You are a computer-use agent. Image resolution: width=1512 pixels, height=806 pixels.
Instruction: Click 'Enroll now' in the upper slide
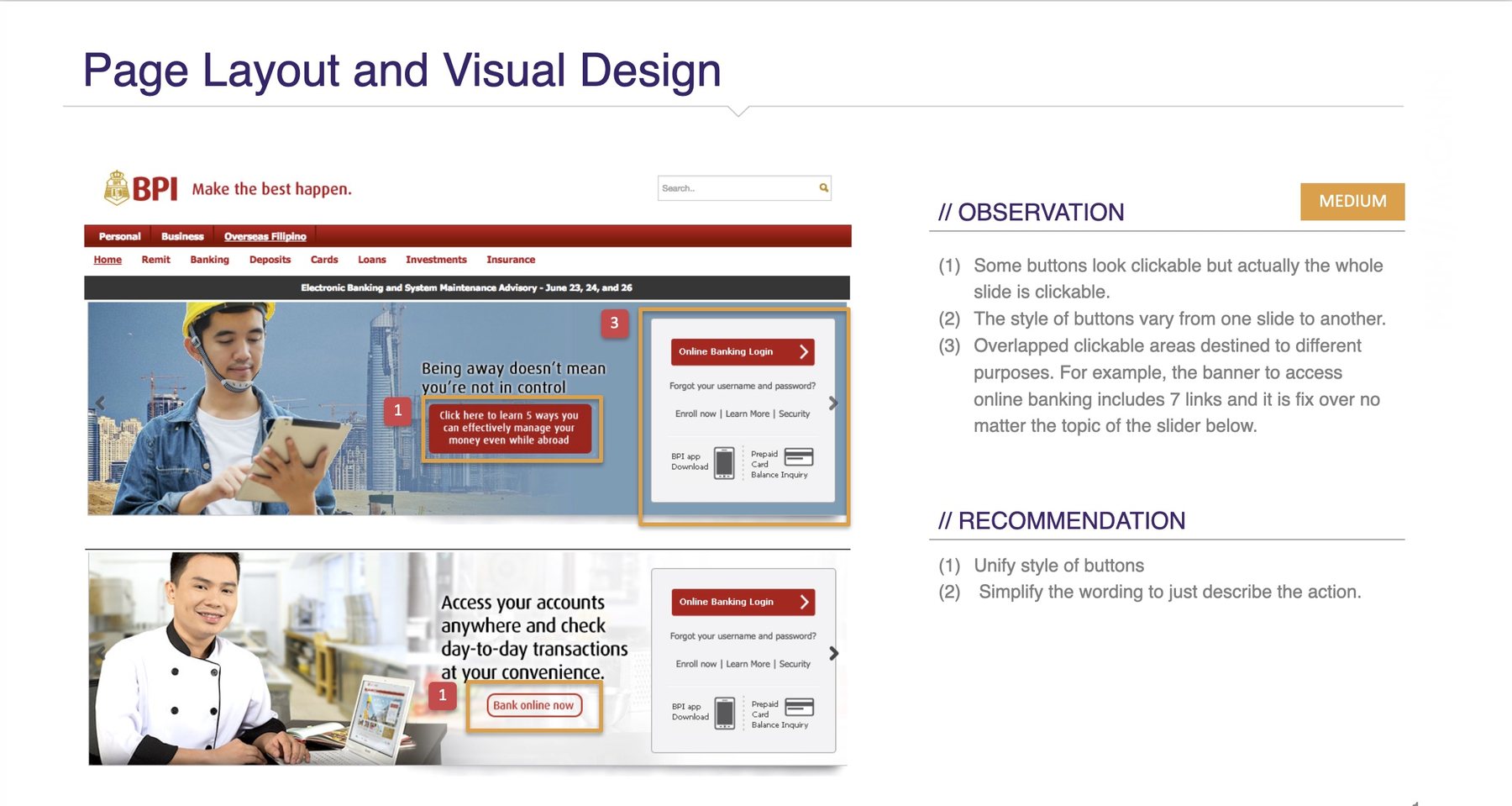tap(696, 414)
